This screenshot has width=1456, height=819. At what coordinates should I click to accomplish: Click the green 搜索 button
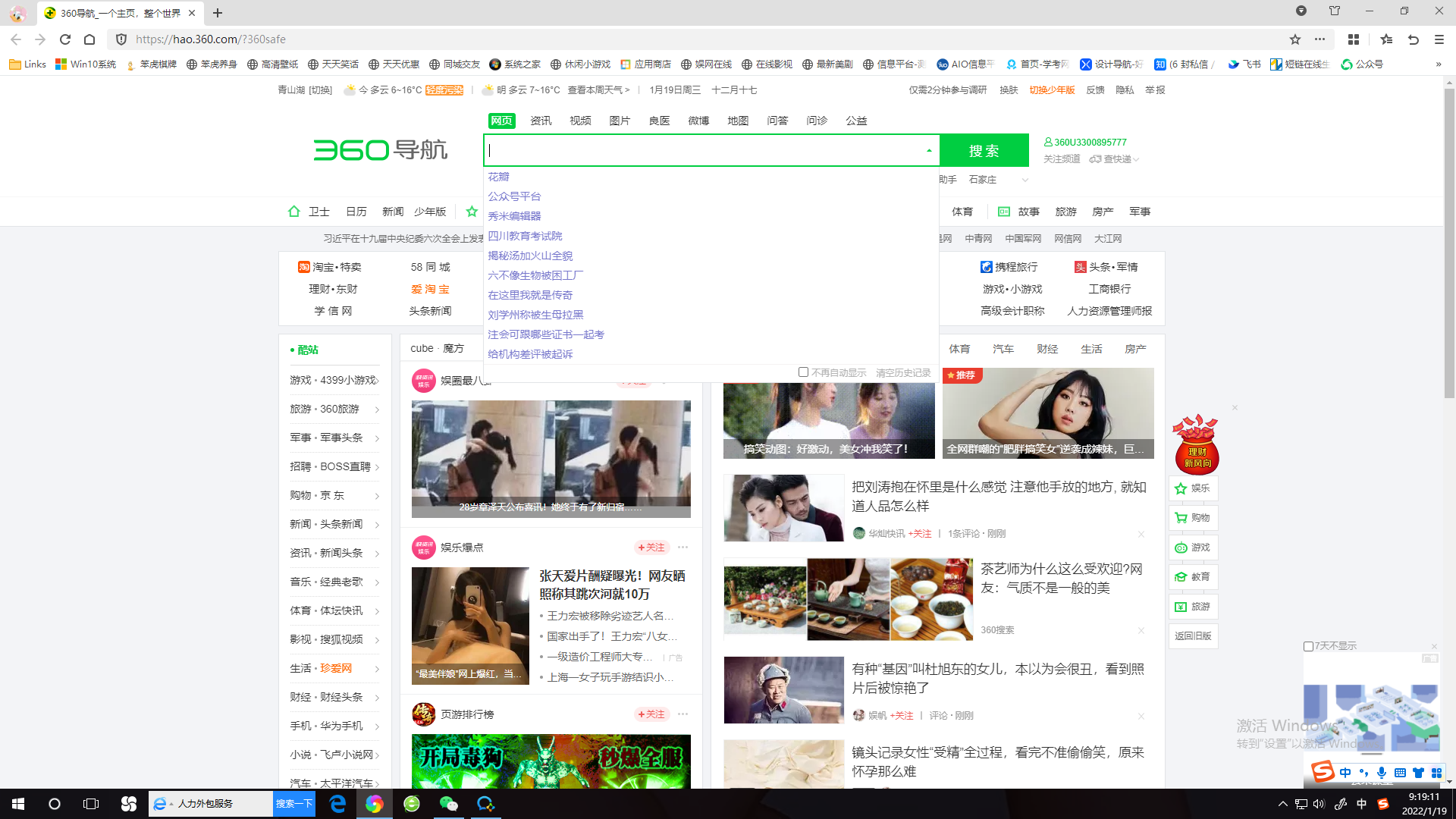click(984, 150)
